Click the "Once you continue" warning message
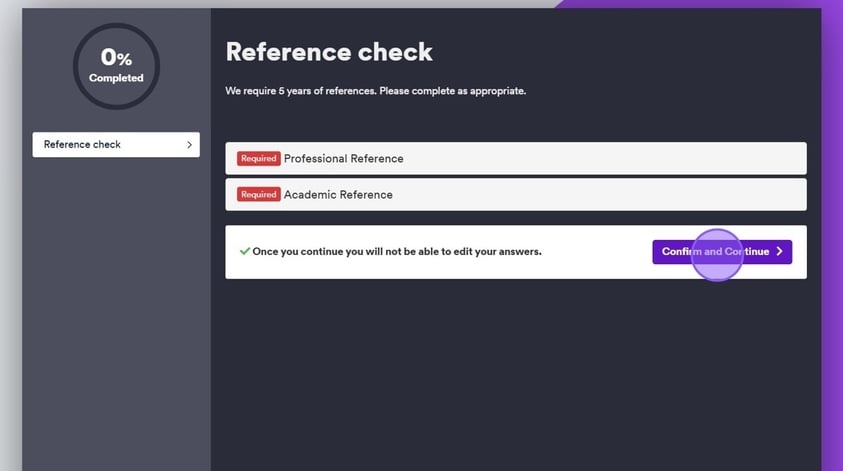Screen dimensions: 843x471 click(x=396, y=252)
